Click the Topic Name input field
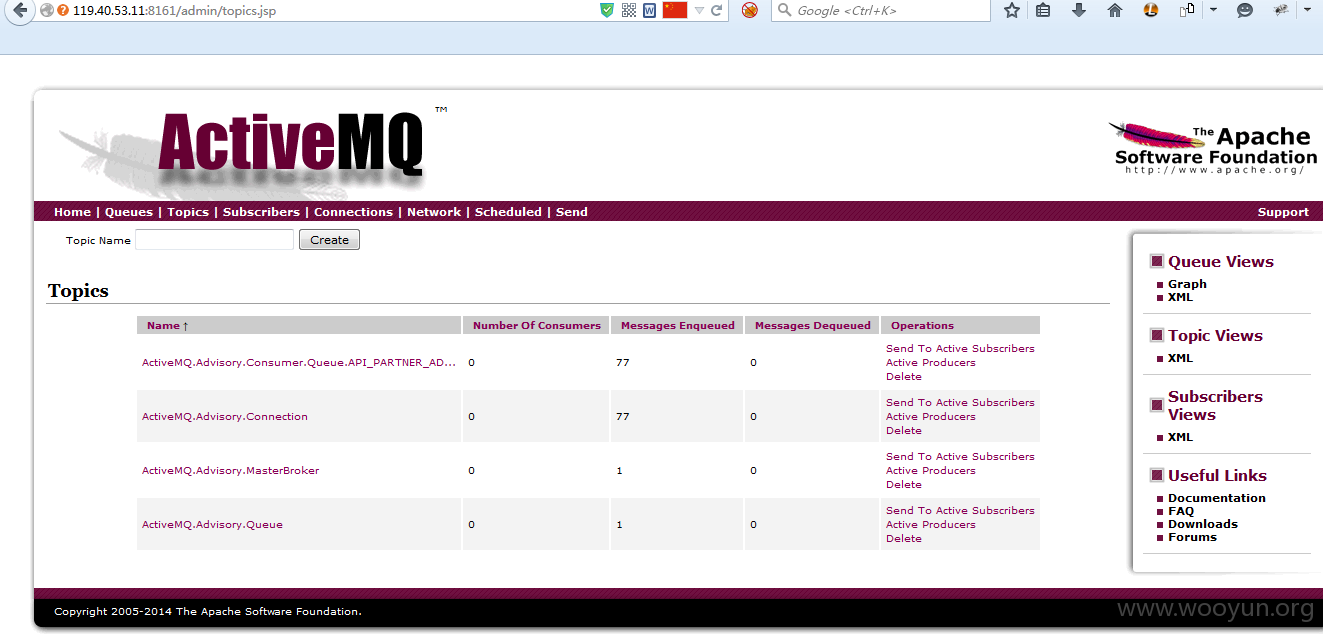 [x=214, y=240]
